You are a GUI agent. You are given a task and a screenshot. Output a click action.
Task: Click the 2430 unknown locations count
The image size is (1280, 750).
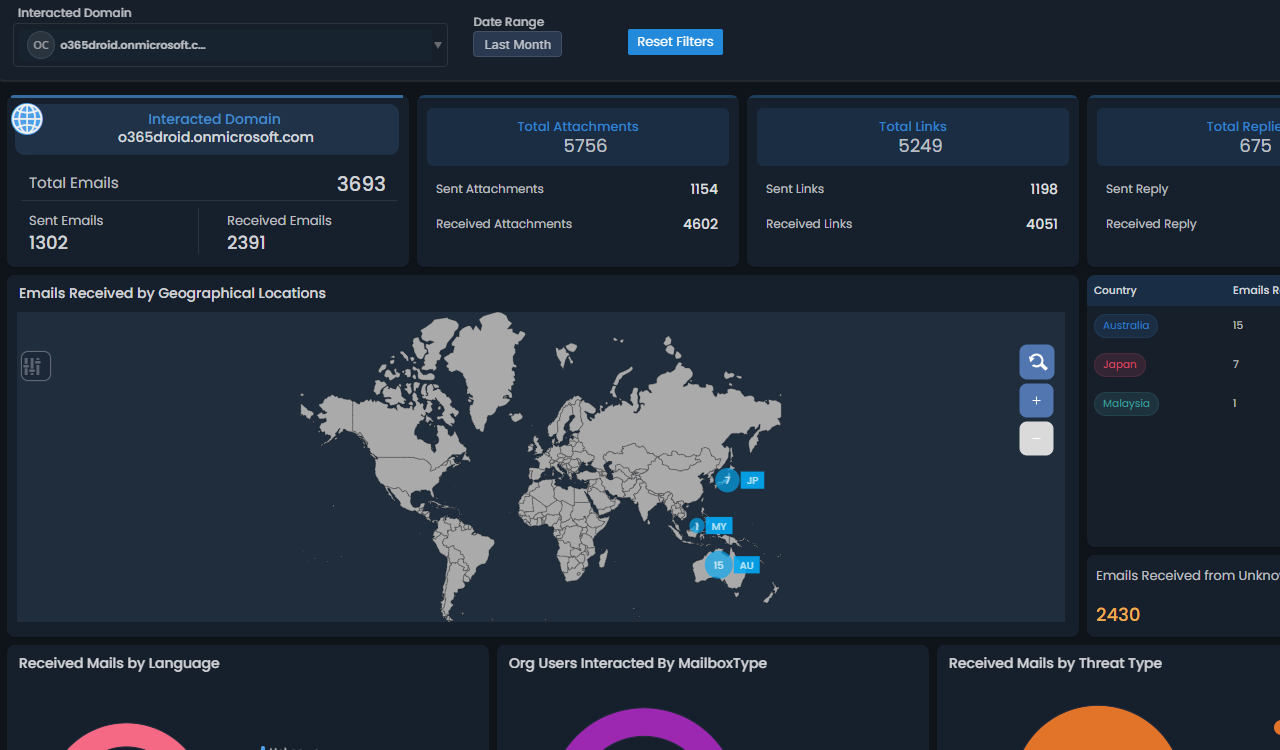[1117, 614]
